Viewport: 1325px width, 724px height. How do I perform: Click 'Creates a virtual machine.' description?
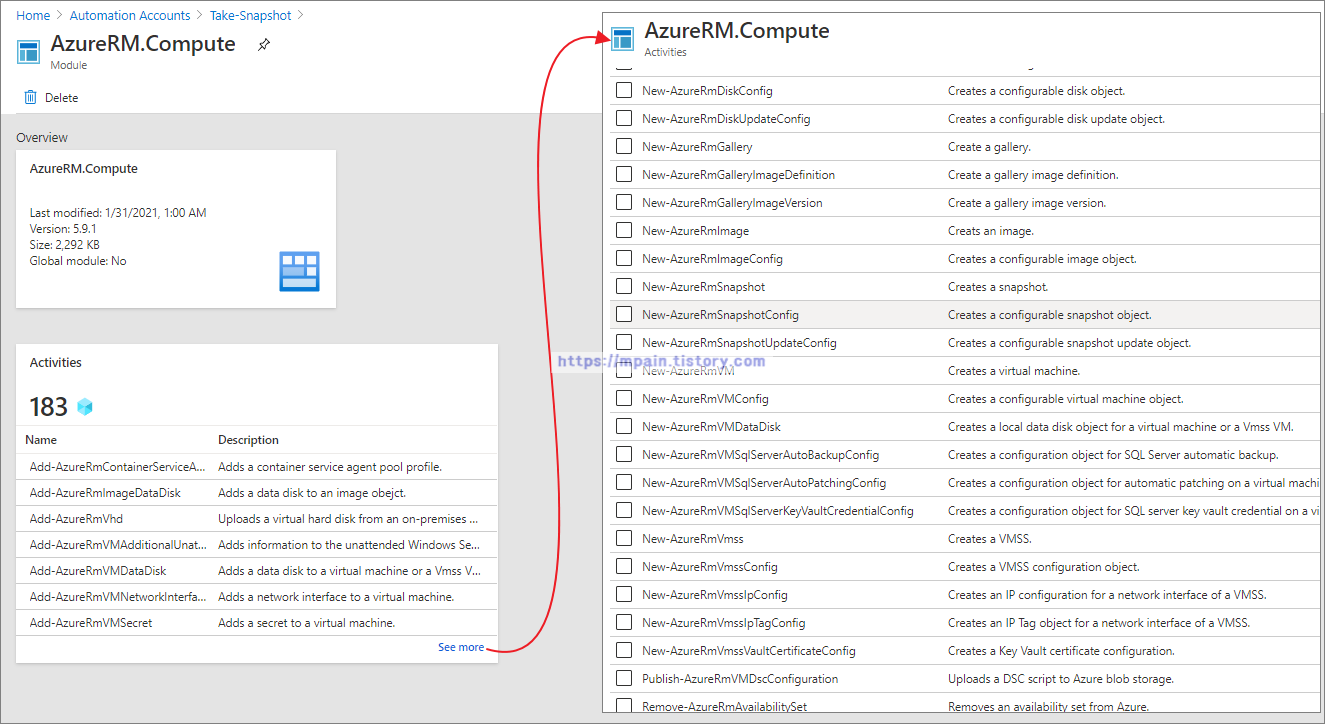[x=1014, y=371]
